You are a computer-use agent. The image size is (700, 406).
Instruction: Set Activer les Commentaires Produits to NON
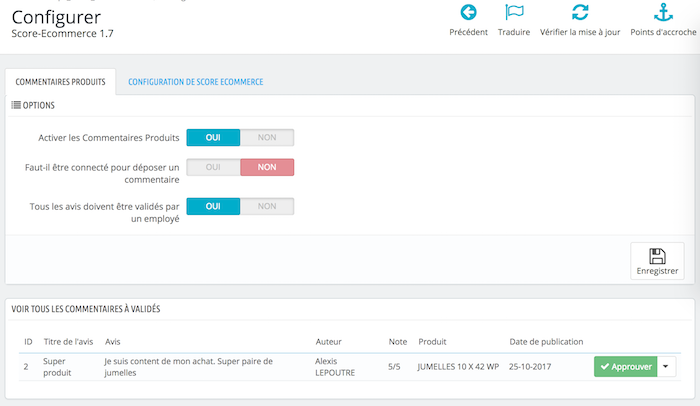coord(267,138)
